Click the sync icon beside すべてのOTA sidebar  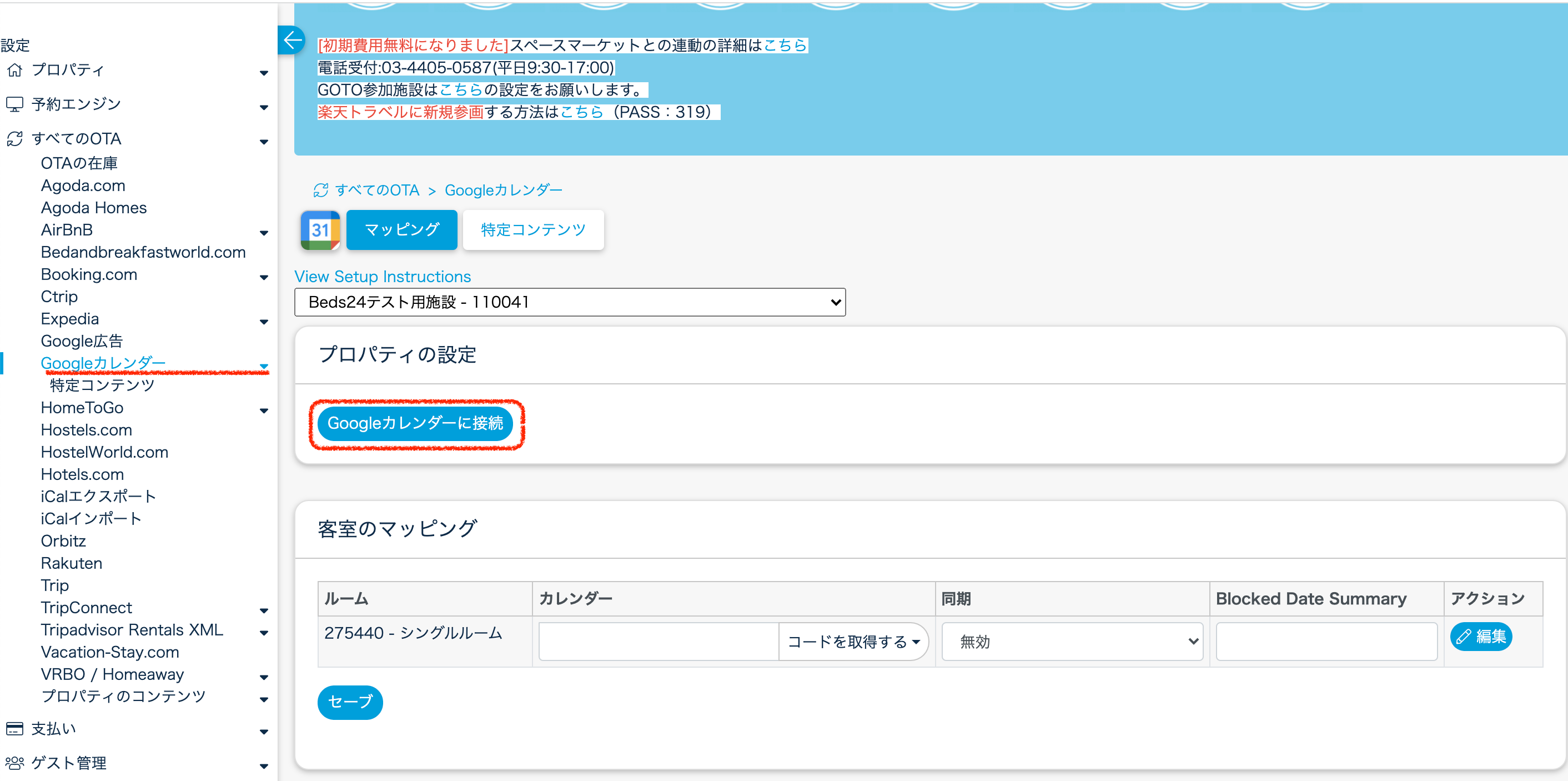click(14, 139)
